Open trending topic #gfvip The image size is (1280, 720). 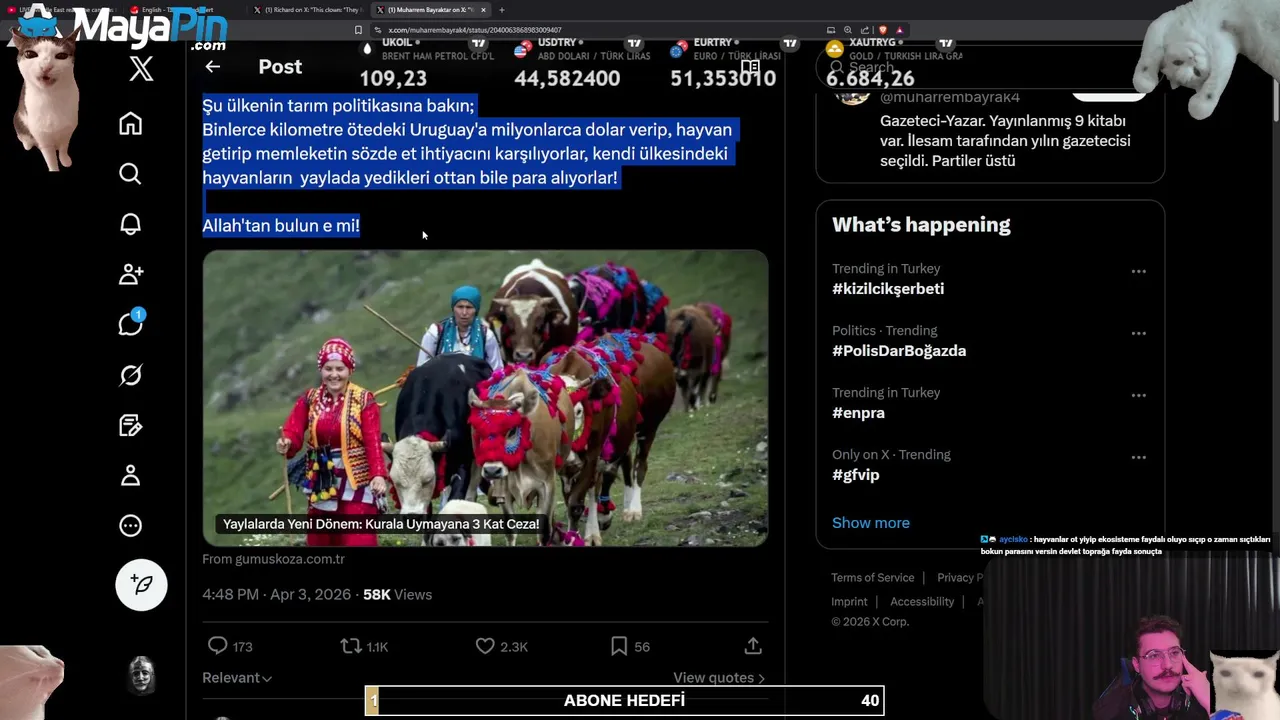click(856, 475)
